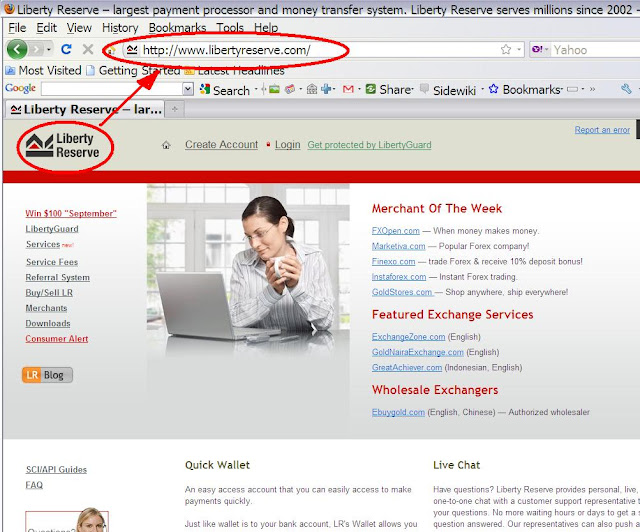
Task: Click the Report an error link
Action: [602, 130]
